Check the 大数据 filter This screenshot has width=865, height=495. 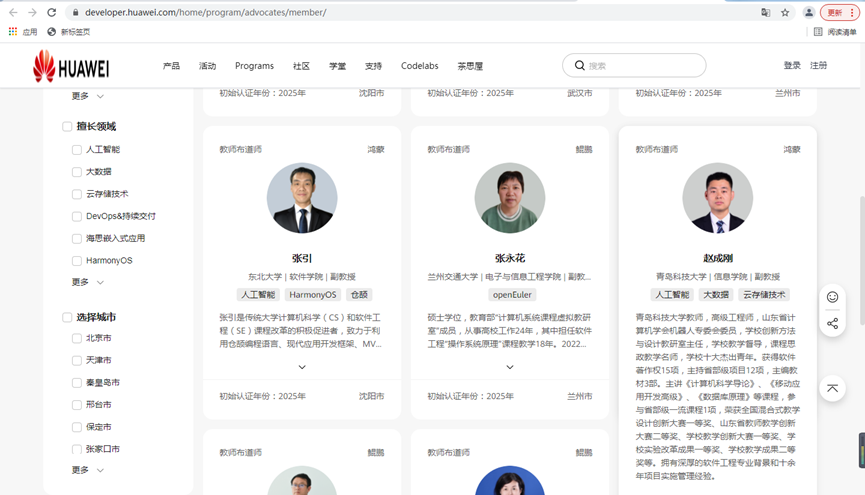click(x=77, y=172)
